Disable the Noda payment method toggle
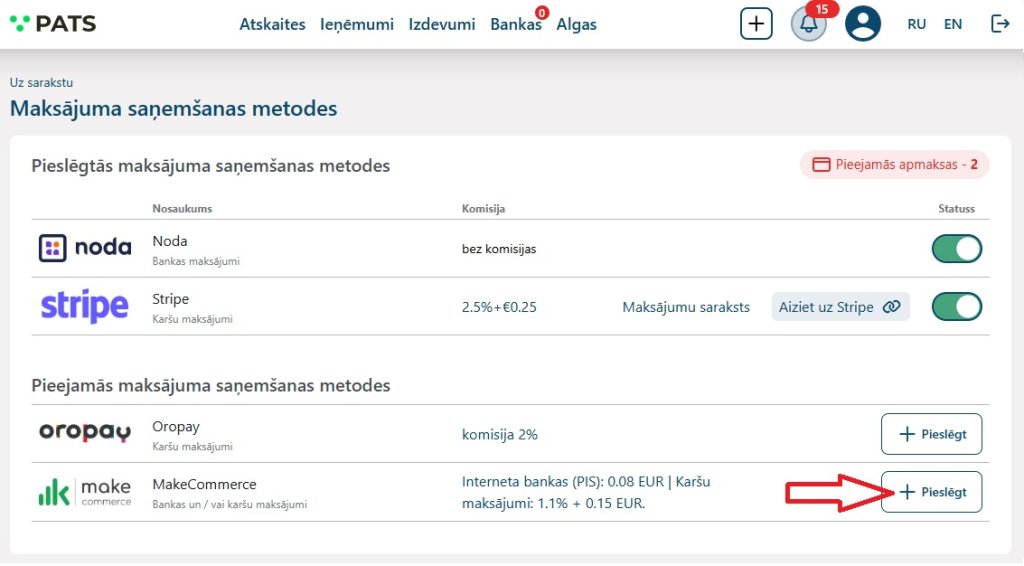The image size is (1024, 566). (x=956, y=249)
